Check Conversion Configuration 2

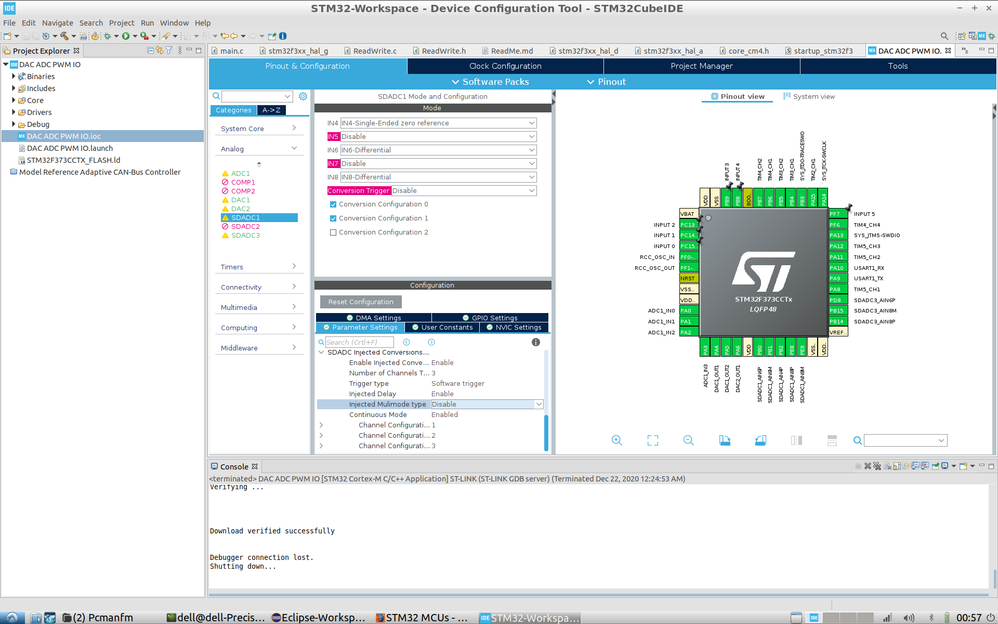333,232
